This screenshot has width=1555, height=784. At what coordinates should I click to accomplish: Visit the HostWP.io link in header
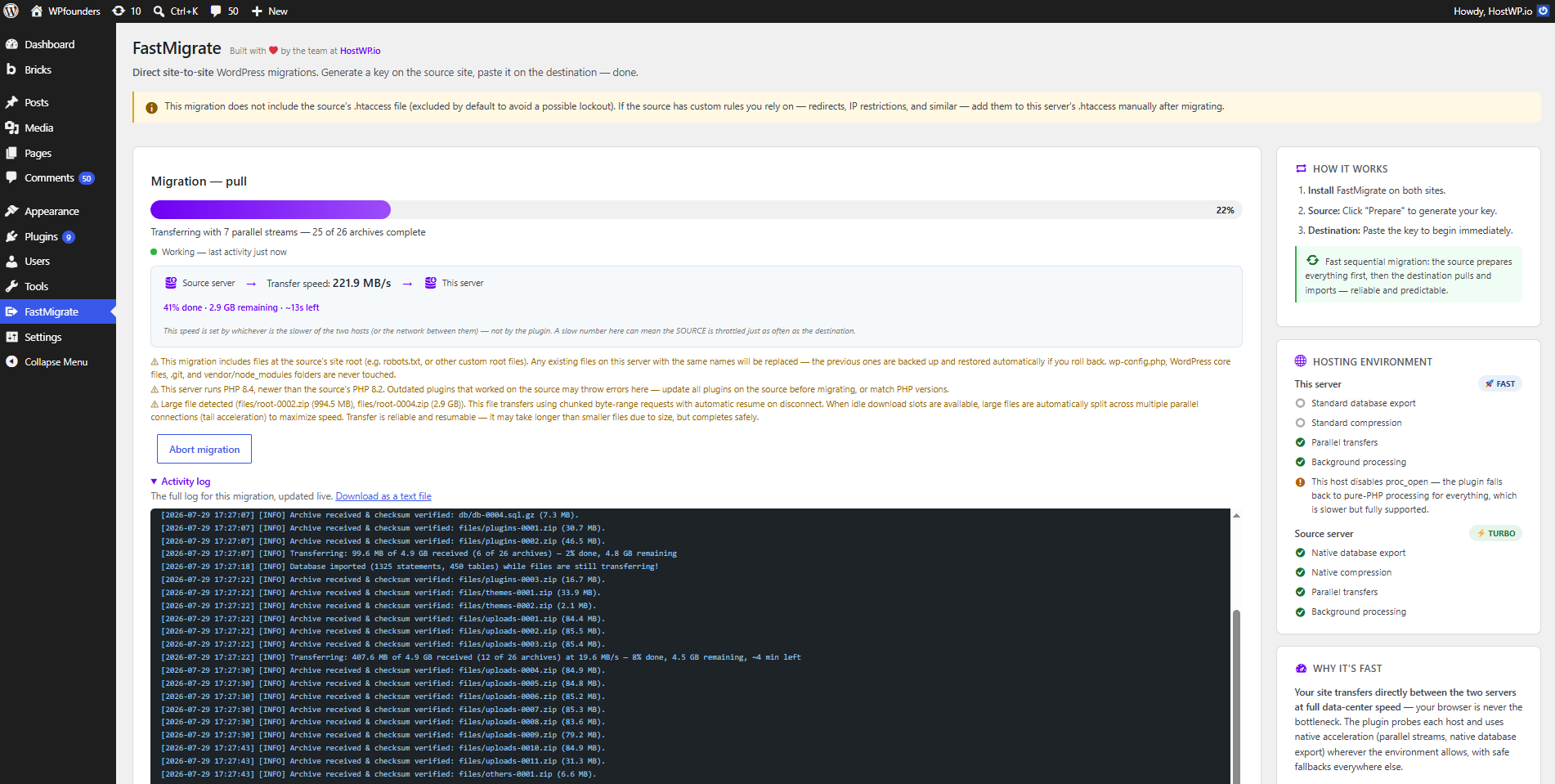click(x=361, y=51)
